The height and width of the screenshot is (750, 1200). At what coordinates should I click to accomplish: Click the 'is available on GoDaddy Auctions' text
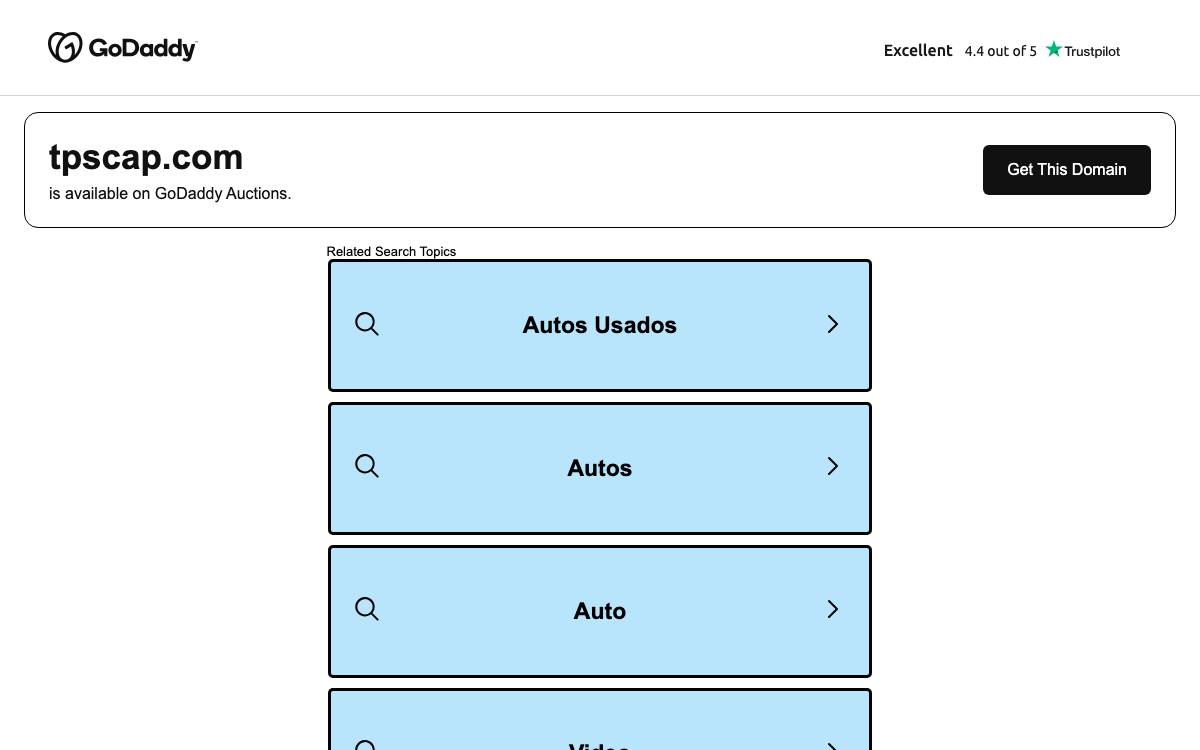click(170, 194)
